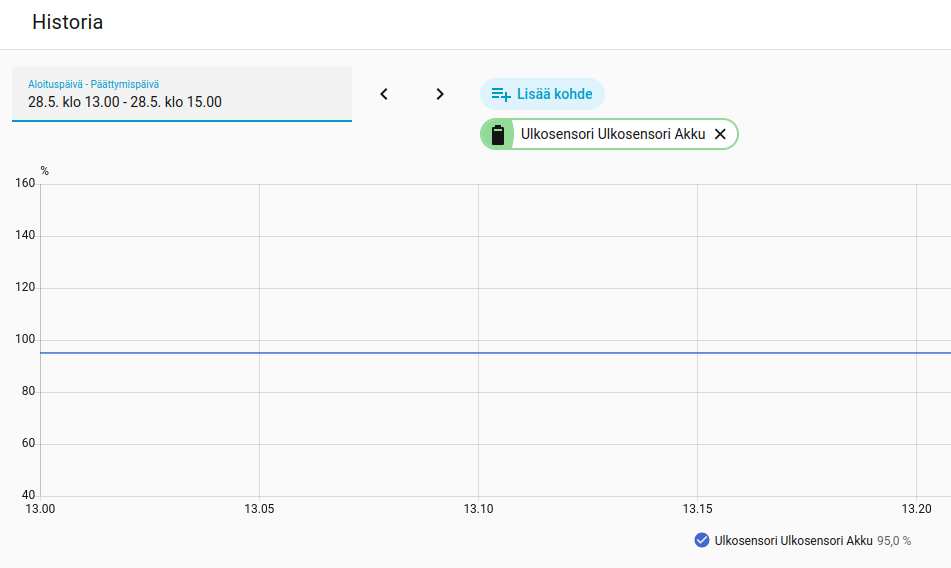Click the % unit label above axis
Viewport: 951px width, 568px height.
[44, 172]
